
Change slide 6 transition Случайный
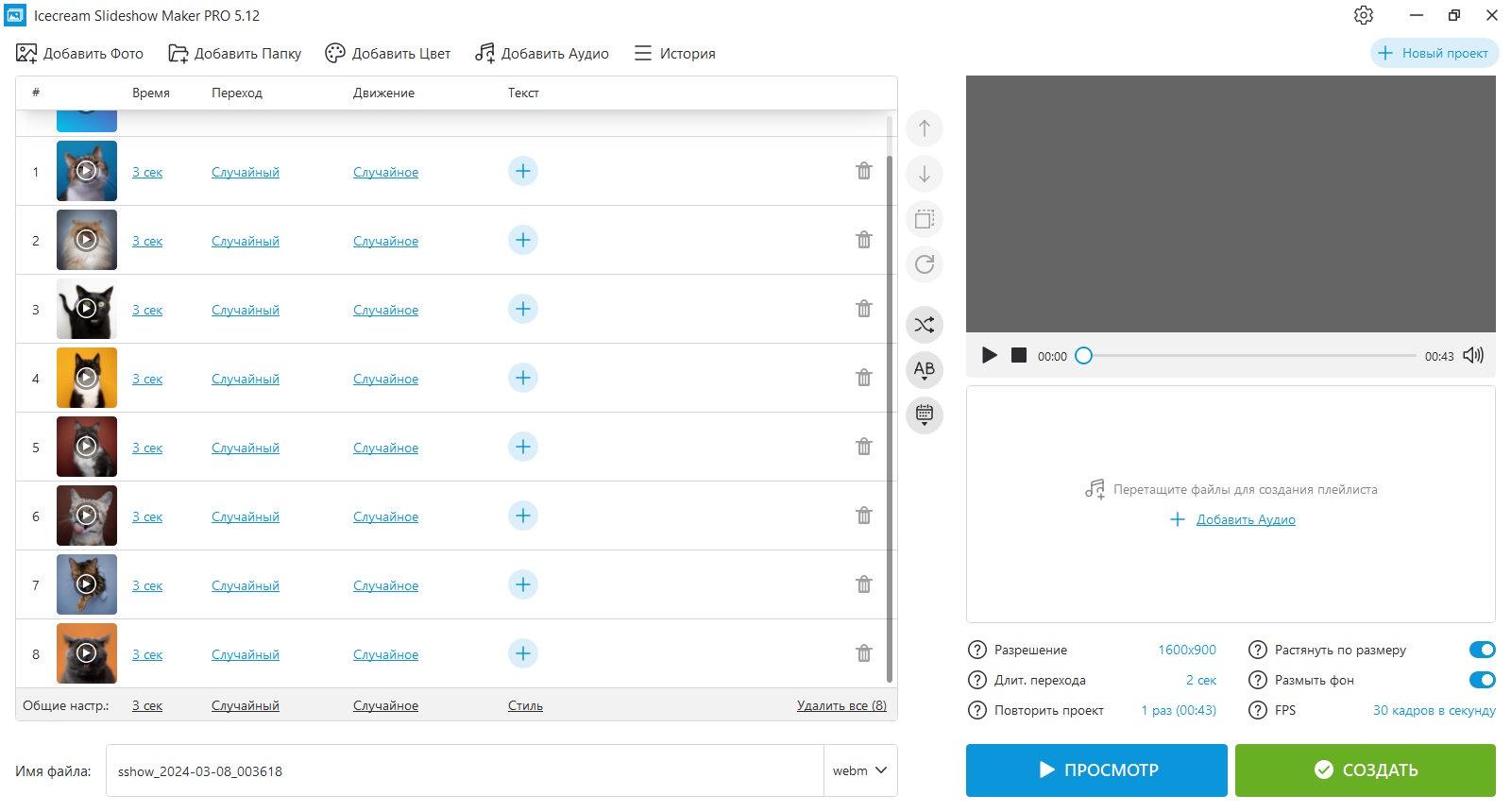[x=246, y=516]
